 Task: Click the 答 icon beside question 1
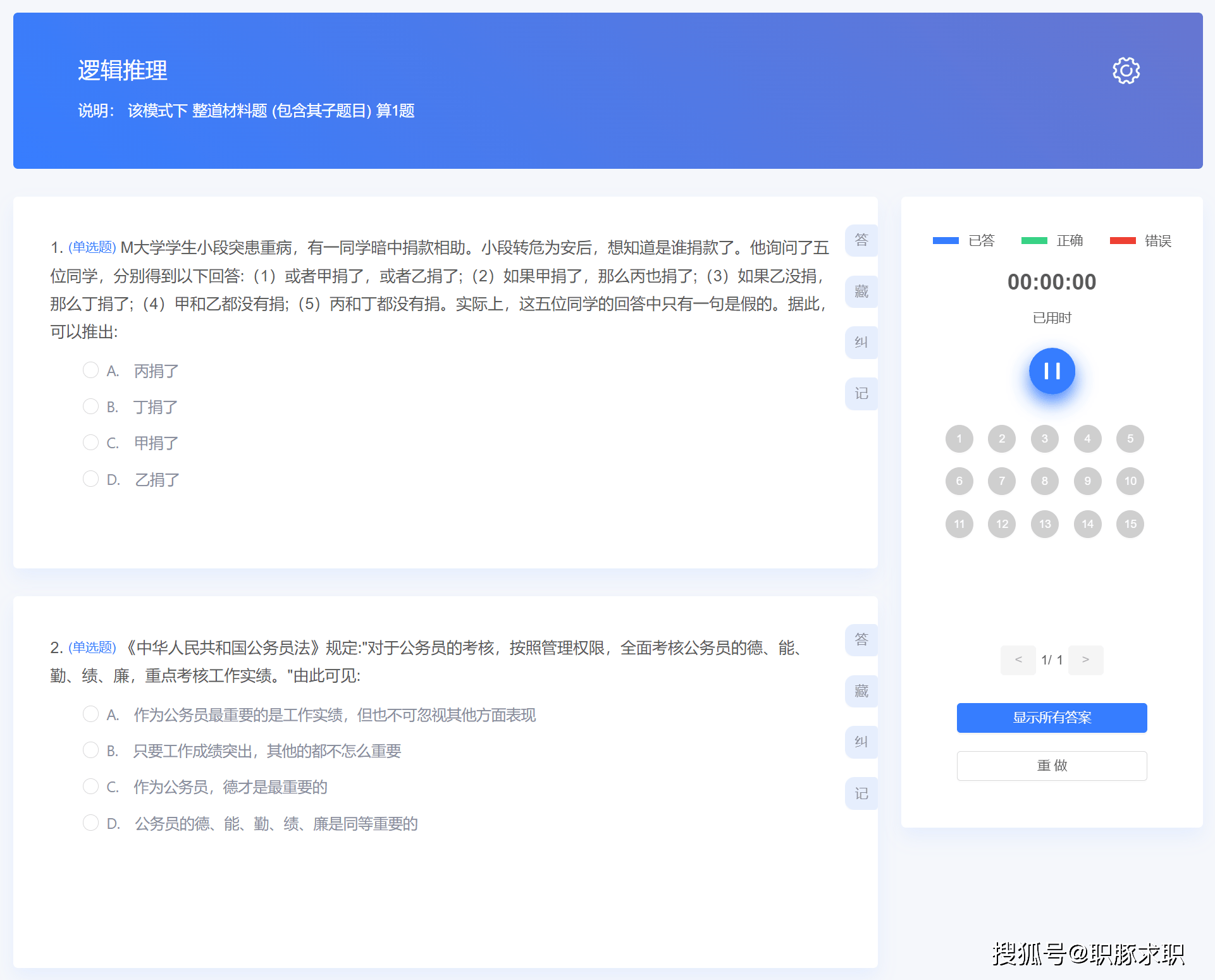pos(861,240)
